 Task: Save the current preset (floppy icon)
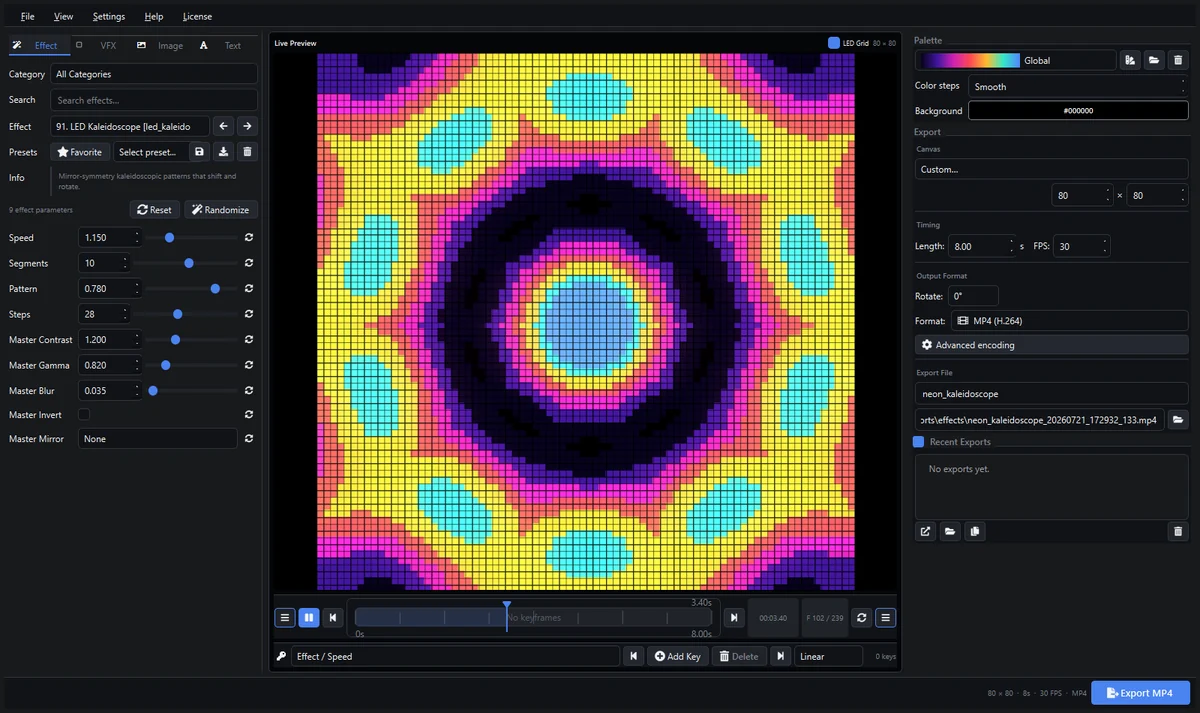coord(199,152)
